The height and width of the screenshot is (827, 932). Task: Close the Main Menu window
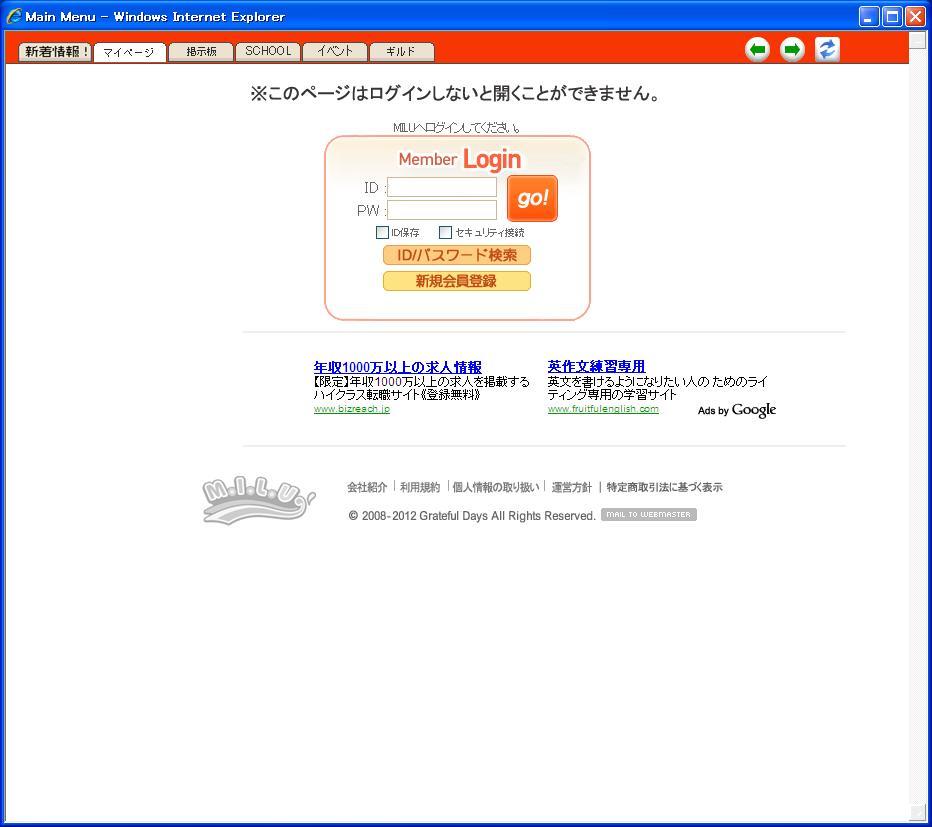(x=915, y=17)
